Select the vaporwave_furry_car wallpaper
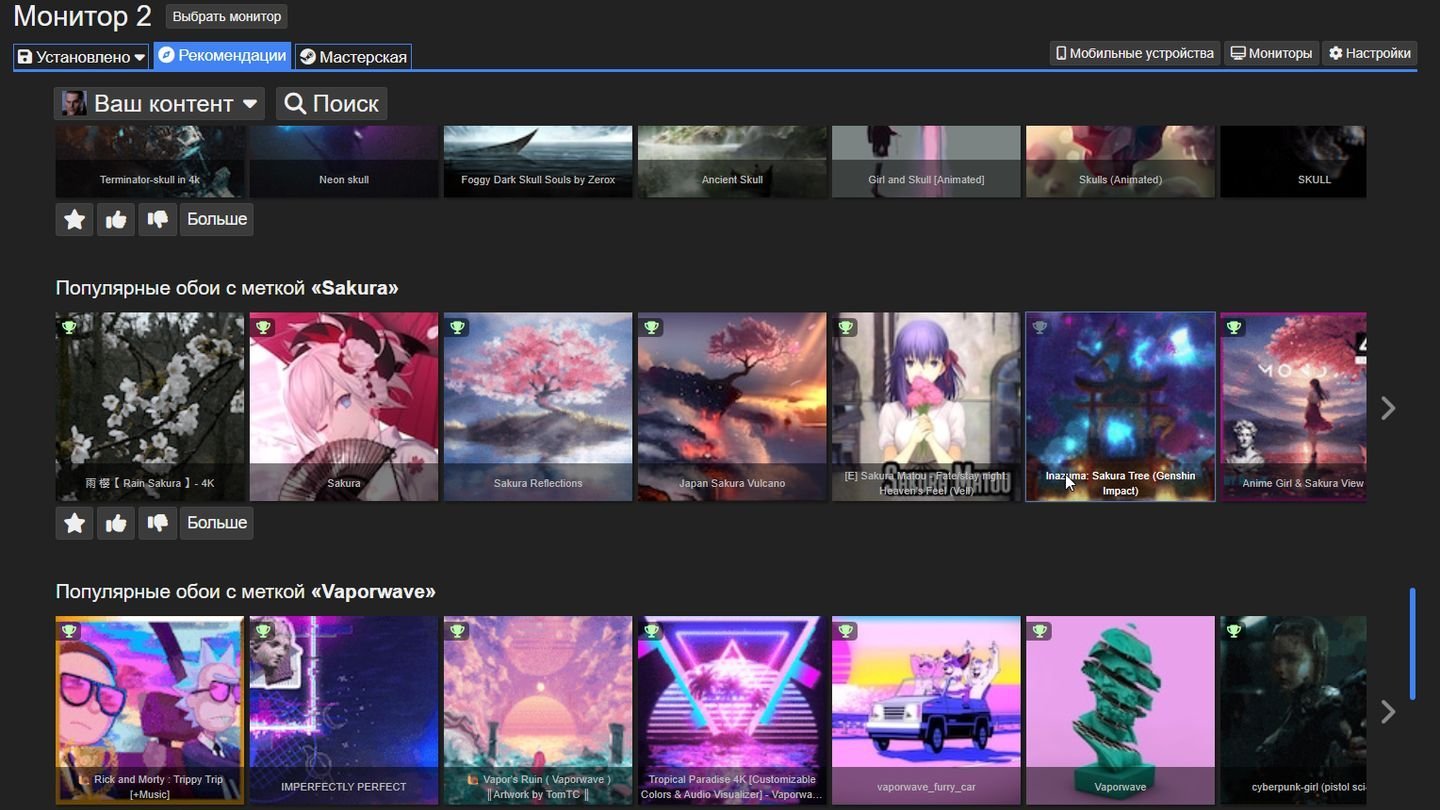 click(x=926, y=710)
